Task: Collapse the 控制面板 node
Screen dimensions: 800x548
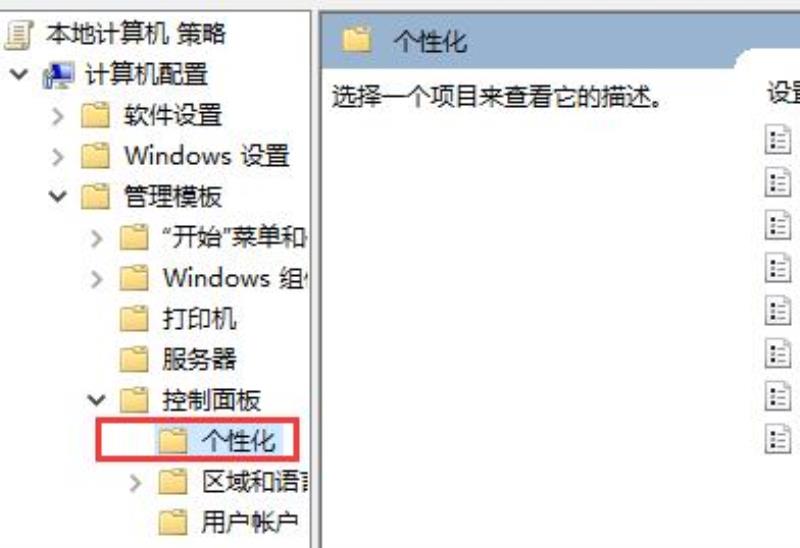Action: tap(96, 400)
